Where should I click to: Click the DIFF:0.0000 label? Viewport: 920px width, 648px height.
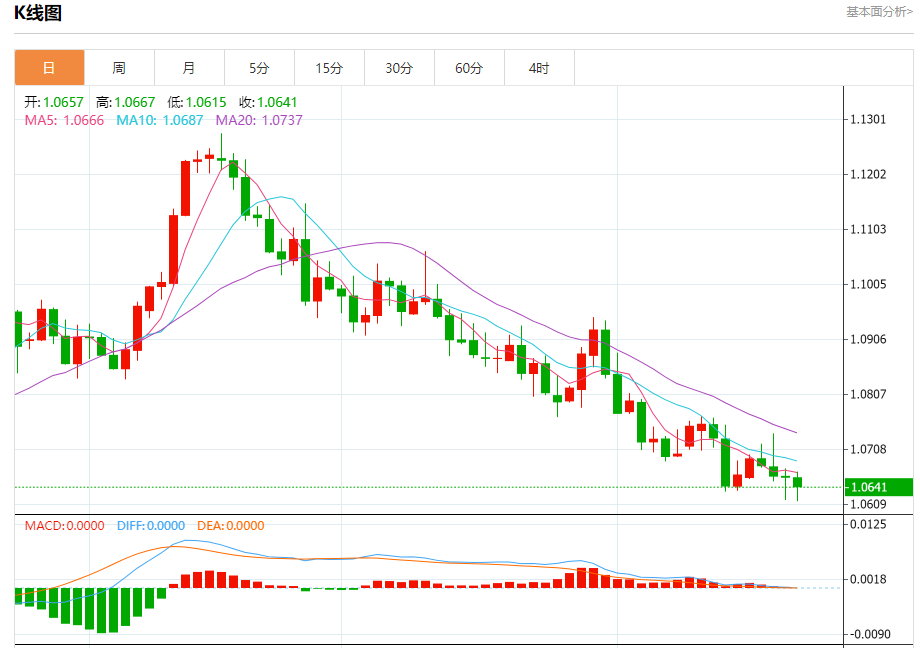tap(151, 526)
